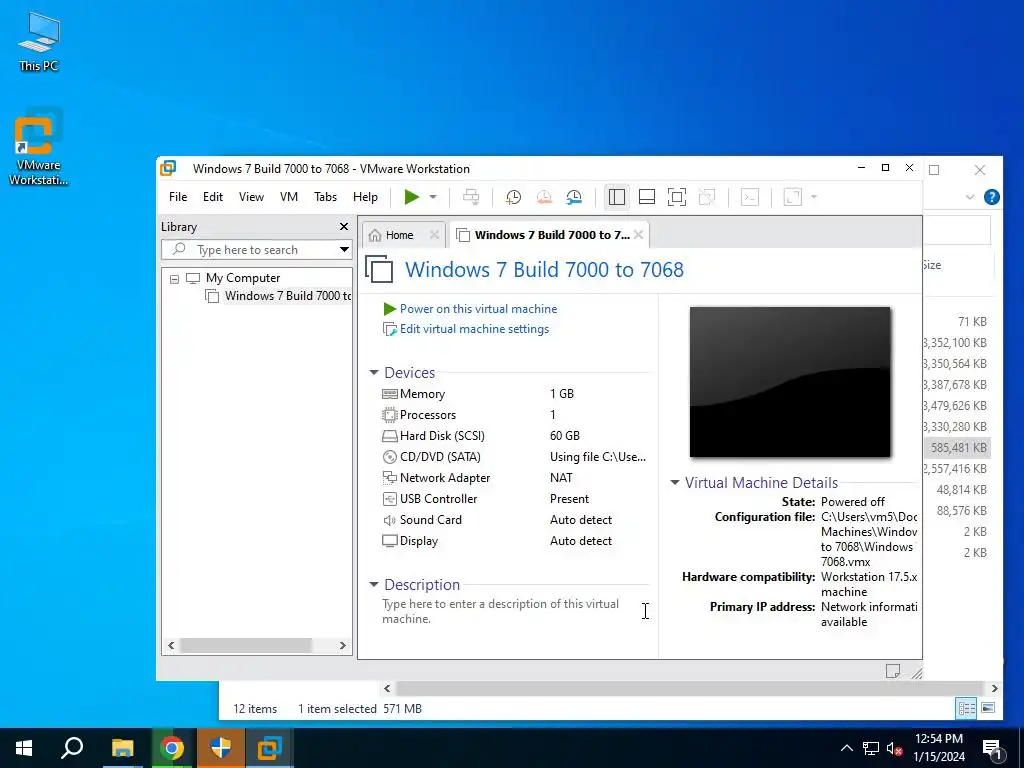Expand the ribbon chevron in File Explorer
Image resolution: width=1024 pixels, height=768 pixels.
(x=970, y=197)
